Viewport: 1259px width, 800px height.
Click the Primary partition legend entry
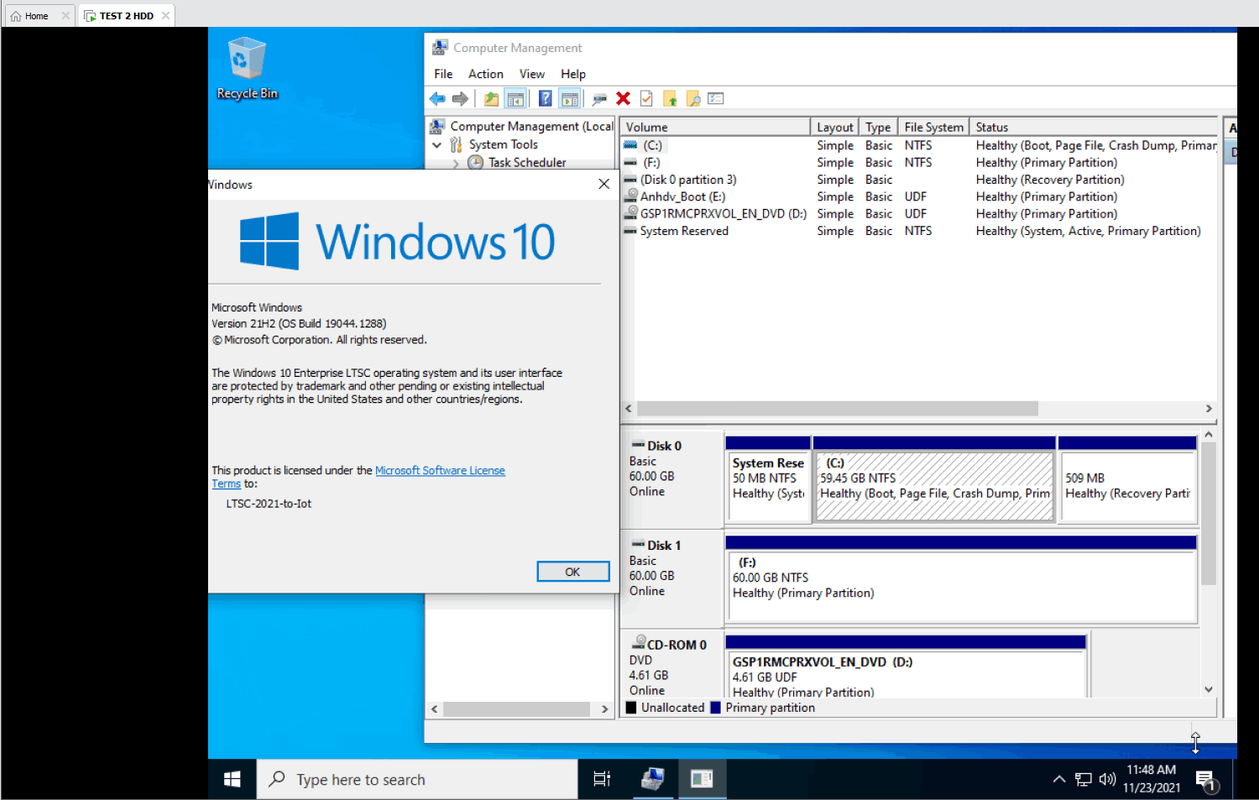click(x=762, y=708)
